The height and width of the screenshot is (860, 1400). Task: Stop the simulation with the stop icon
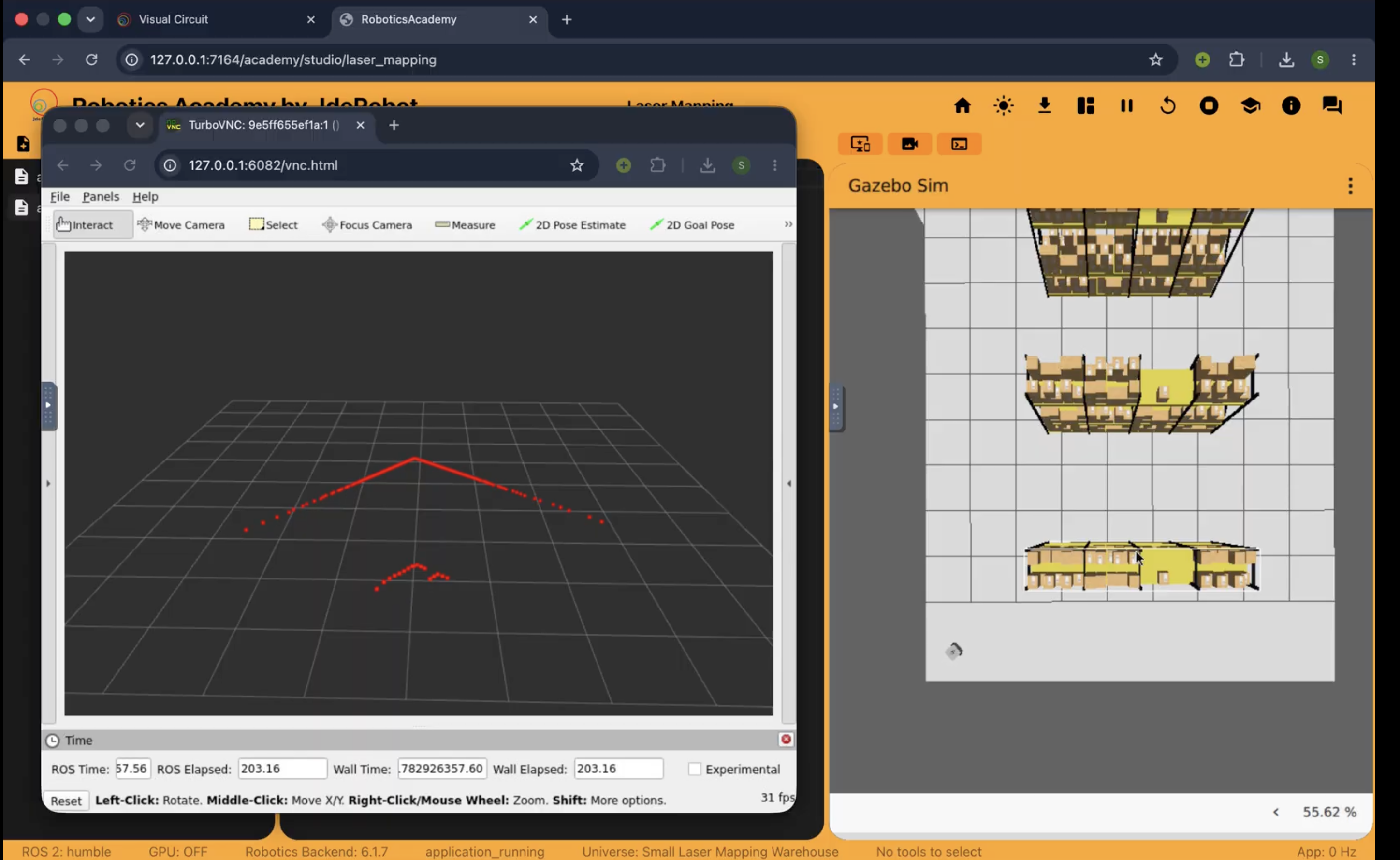click(x=1209, y=106)
